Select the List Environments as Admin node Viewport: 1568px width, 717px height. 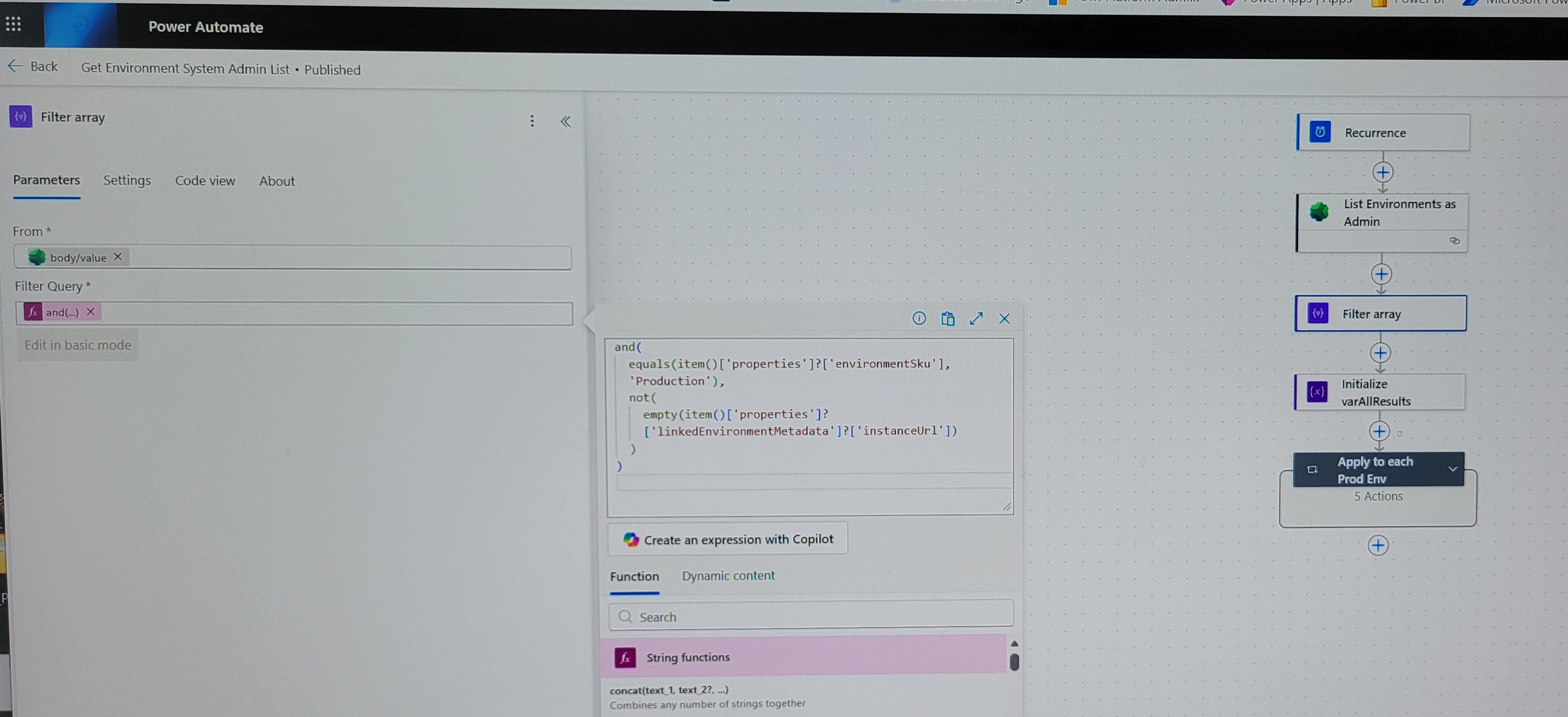coord(1382,222)
